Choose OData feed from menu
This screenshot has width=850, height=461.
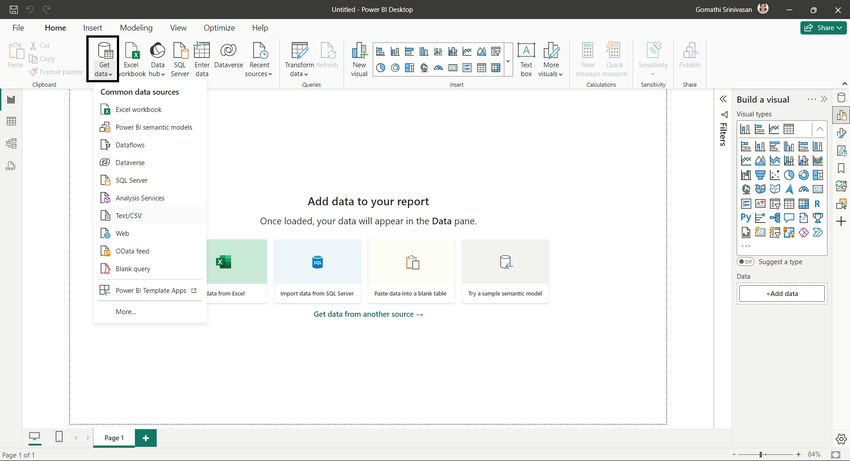tap(150, 251)
